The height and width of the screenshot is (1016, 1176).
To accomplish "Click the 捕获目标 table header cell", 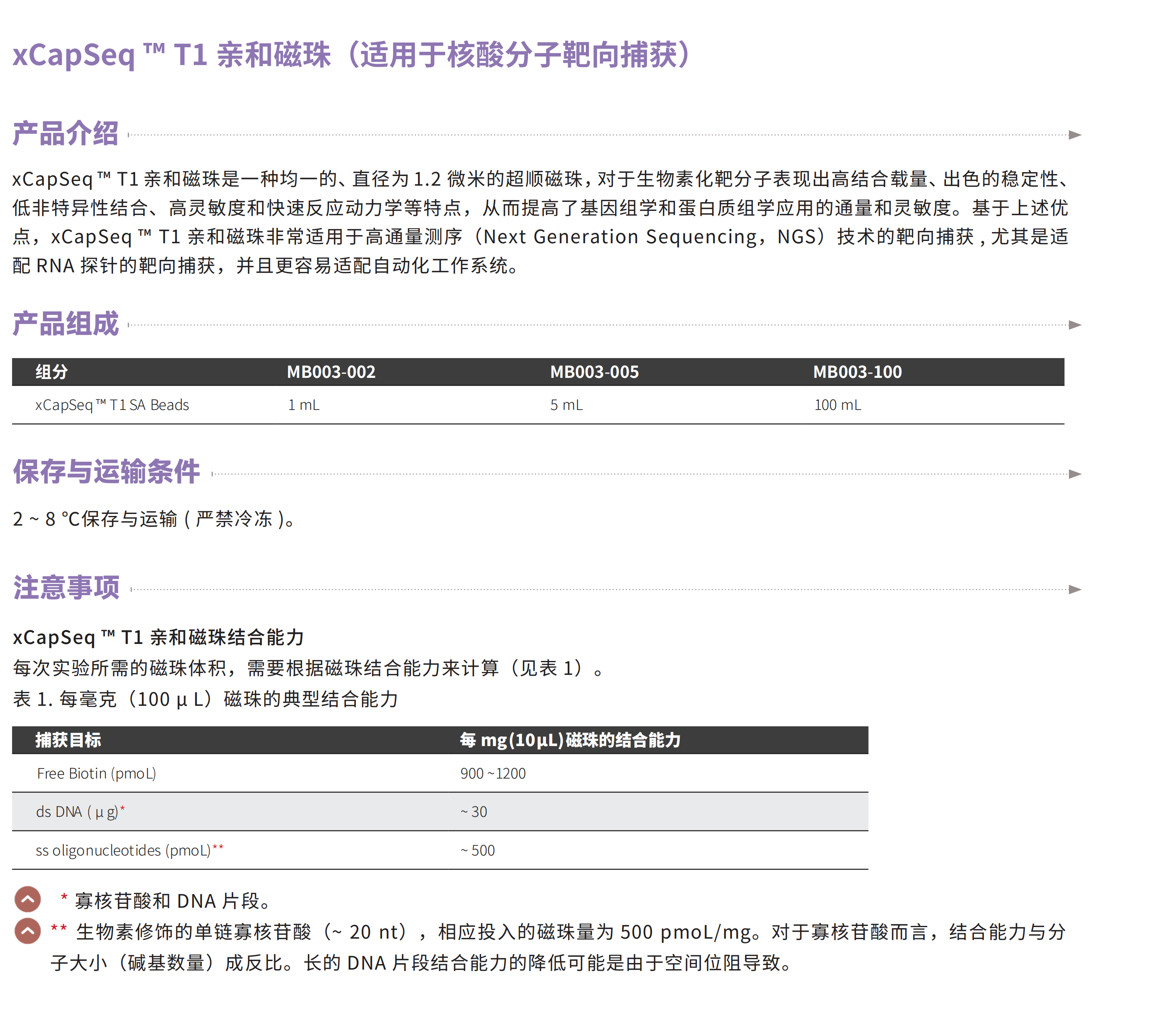I will coord(68,740).
